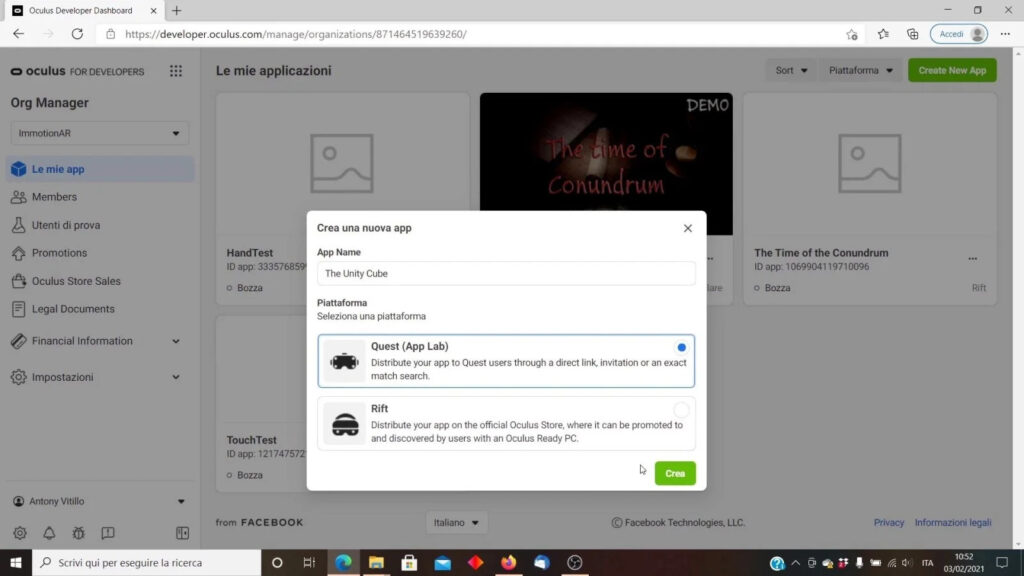Click the Oculus for Developers logo
Screen dimensions: 1024x576
coord(77,71)
